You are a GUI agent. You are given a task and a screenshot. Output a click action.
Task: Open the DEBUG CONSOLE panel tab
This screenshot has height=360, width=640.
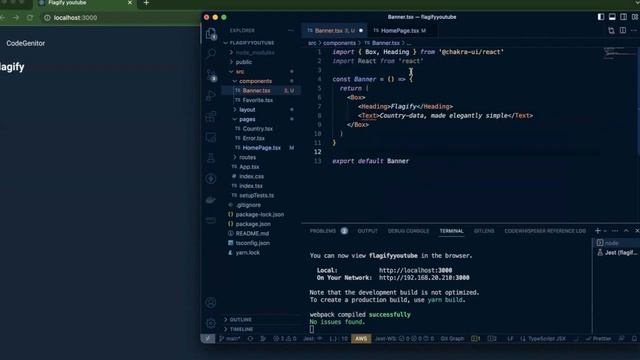pyautogui.click(x=408, y=231)
